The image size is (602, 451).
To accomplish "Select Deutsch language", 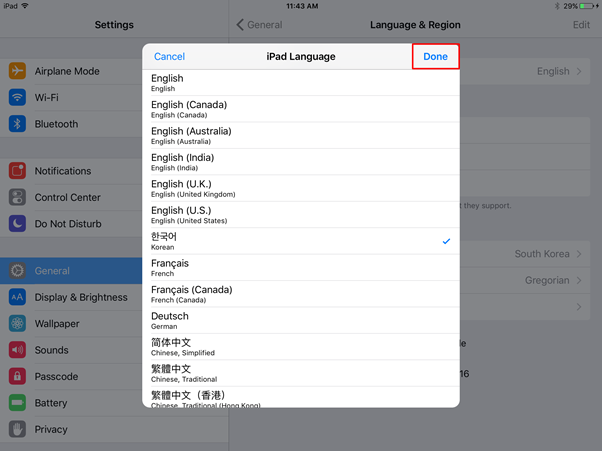I will 301,321.
